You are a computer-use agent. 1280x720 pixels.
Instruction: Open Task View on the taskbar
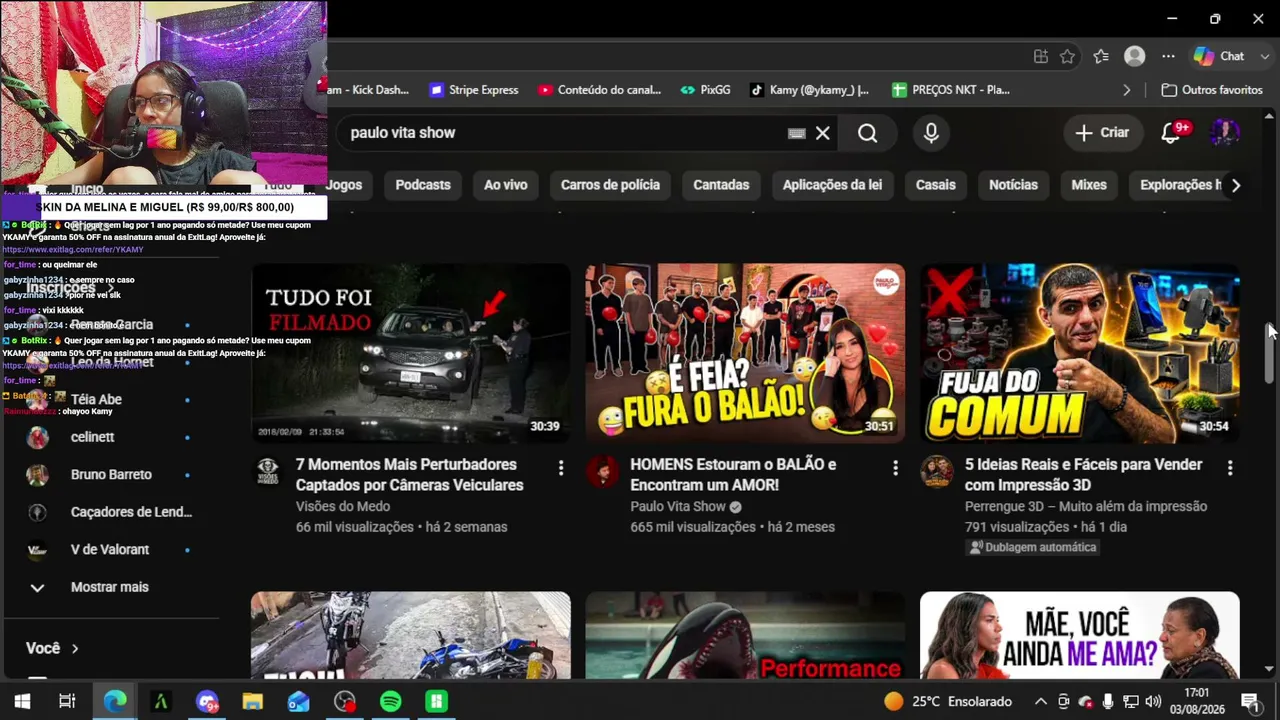coord(67,702)
